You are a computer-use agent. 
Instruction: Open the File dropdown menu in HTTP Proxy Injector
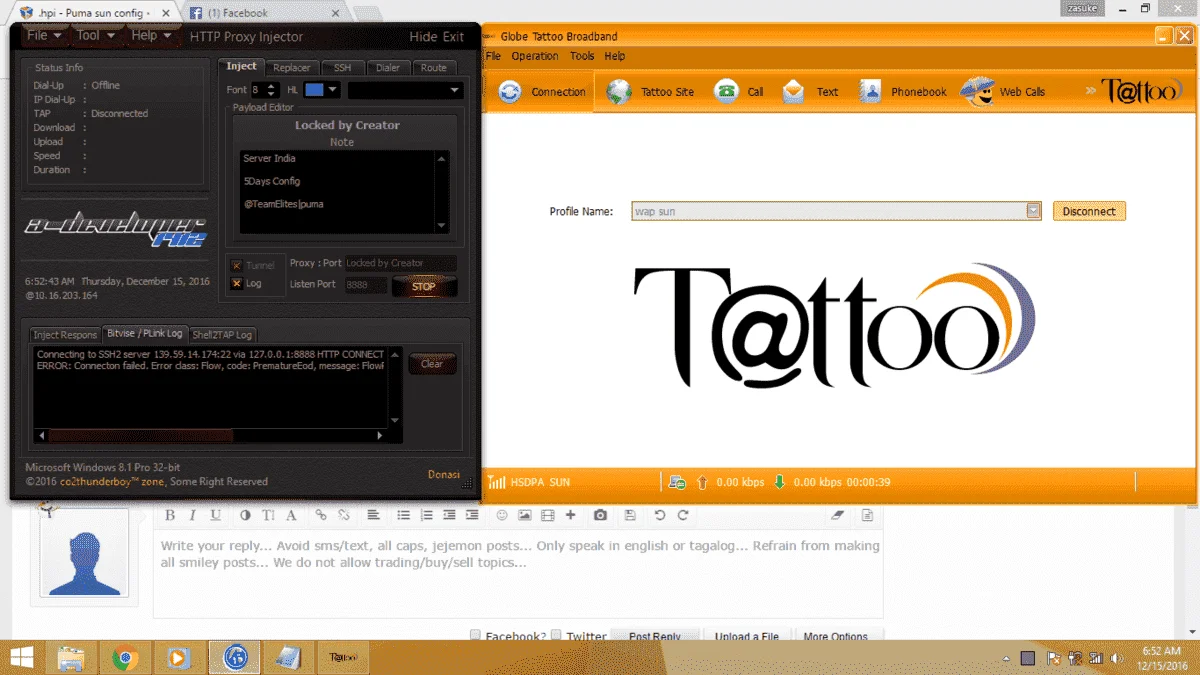tap(44, 36)
